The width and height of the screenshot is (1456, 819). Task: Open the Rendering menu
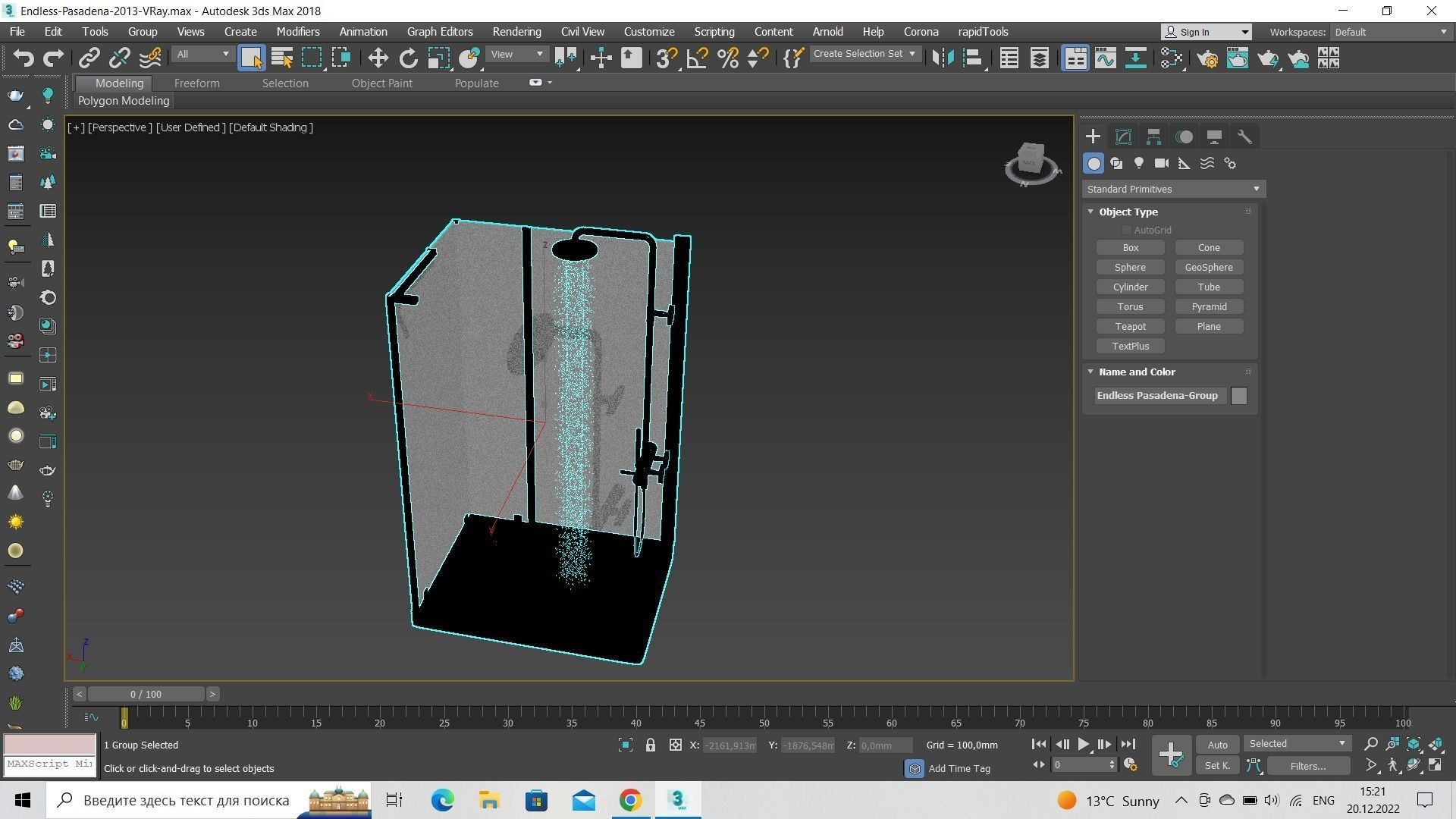pyautogui.click(x=516, y=32)
